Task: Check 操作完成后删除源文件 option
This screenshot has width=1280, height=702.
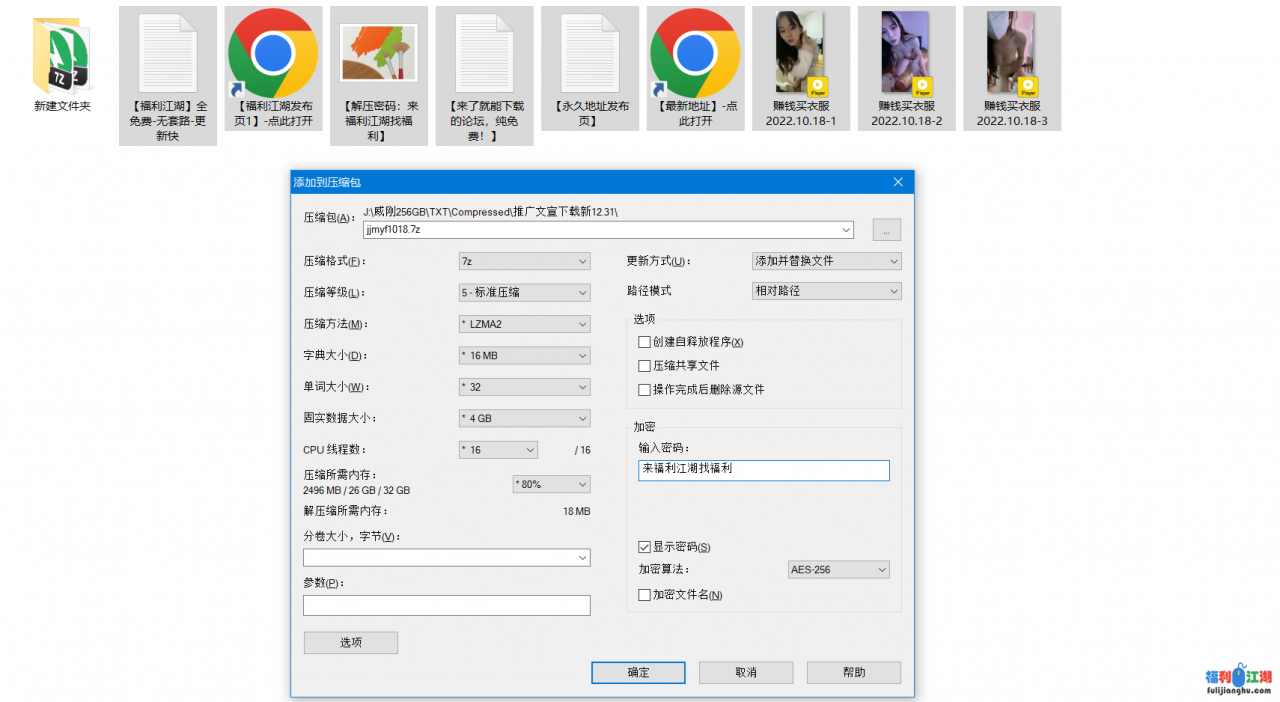Action: [644, 389]
